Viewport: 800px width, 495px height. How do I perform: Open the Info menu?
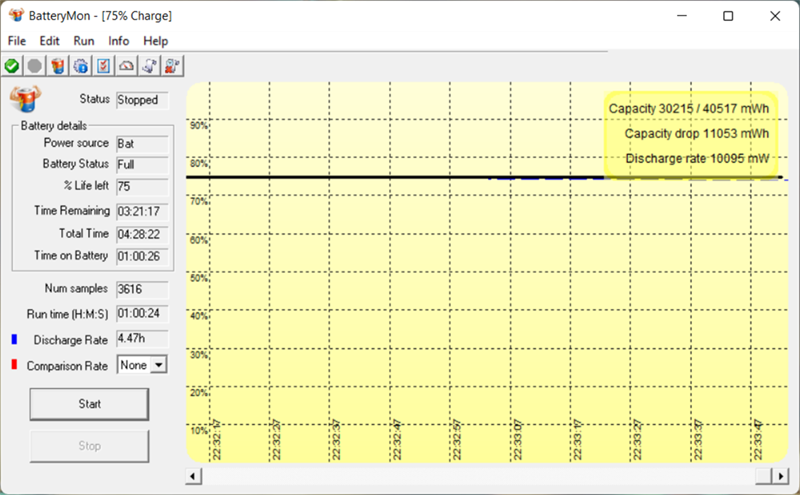tap(119, 41)
